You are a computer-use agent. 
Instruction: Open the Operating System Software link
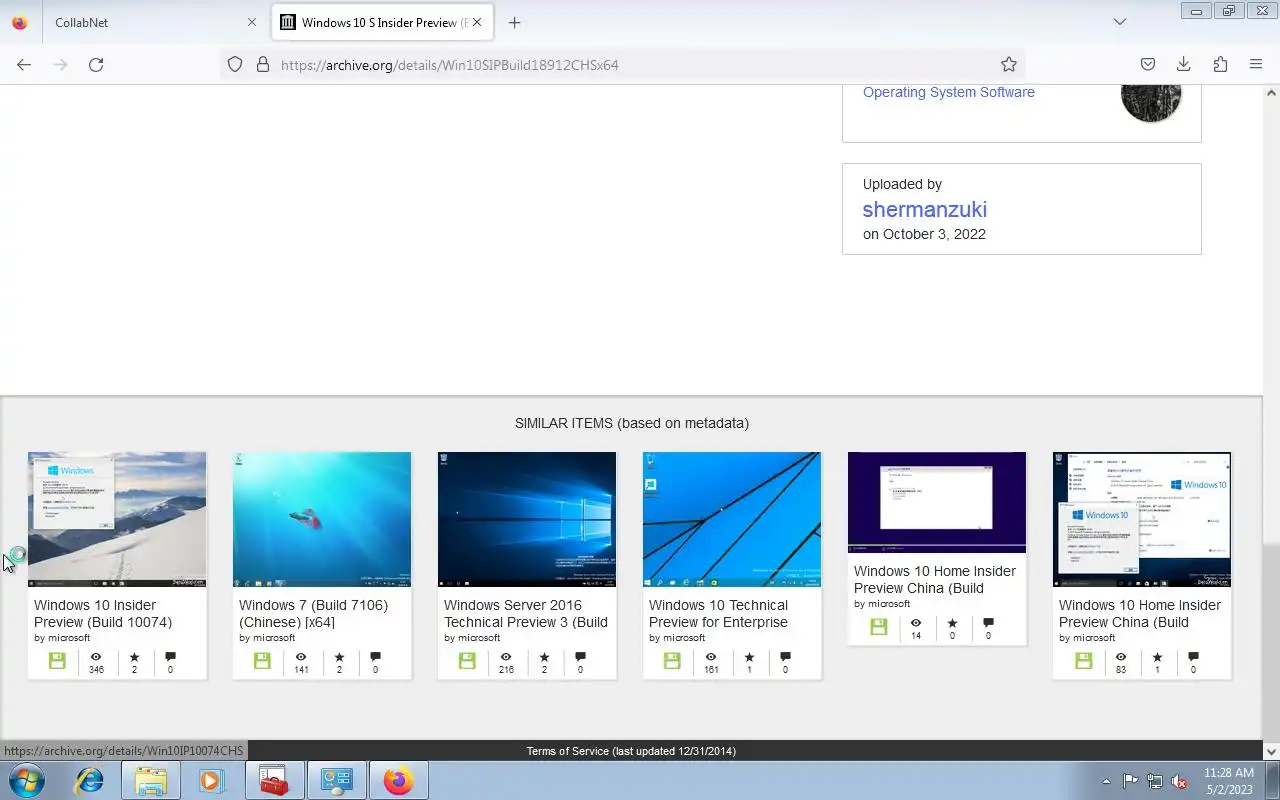[x=949, y=92]
